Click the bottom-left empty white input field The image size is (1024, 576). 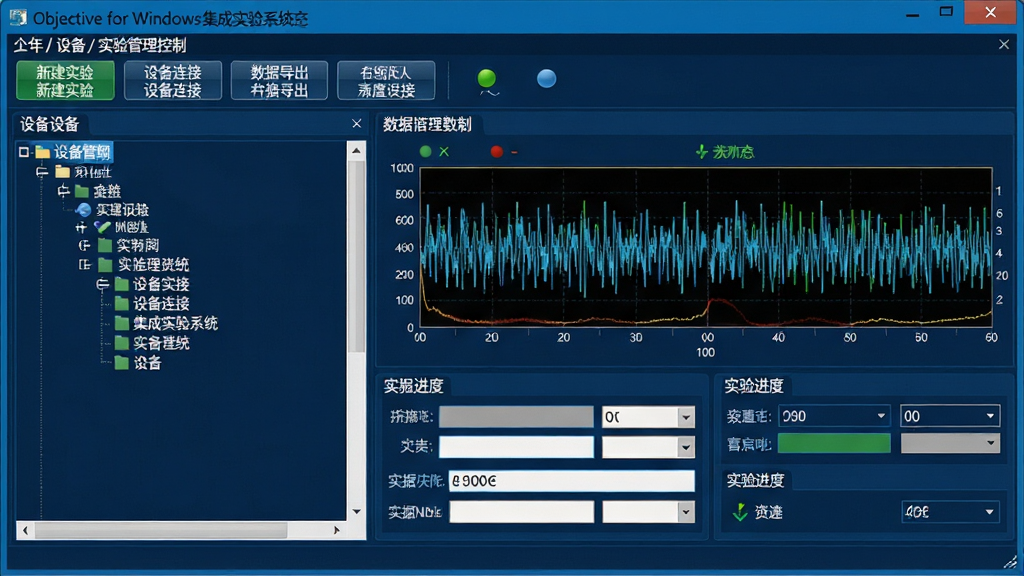pos(522,512)
